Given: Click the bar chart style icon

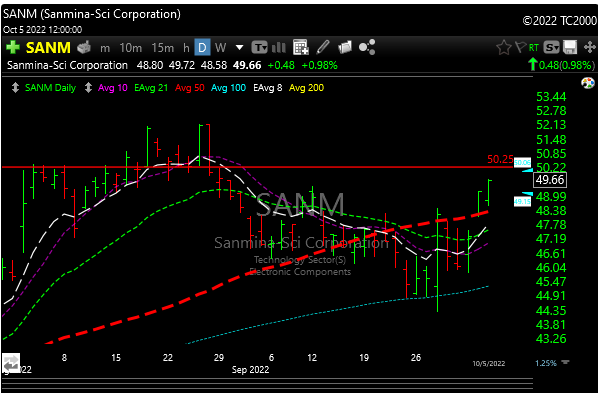Looking at the screenshot, I should pos(279,48).
